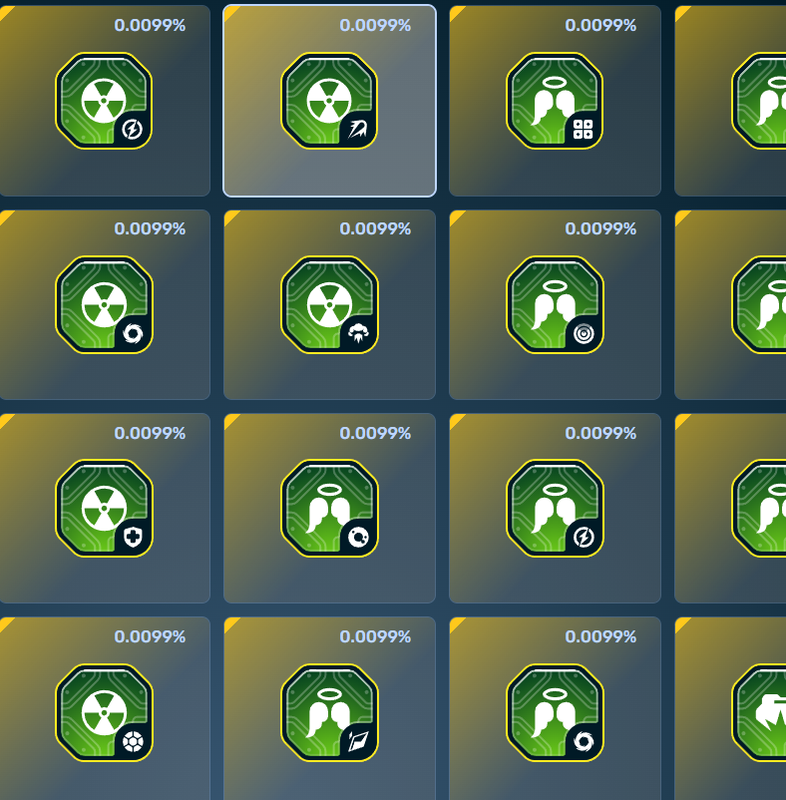The width and height of the screenshot is (786, 800).
Task: Select radiation module with mushroom cloud badge
Action: click(x=329, y=305)
